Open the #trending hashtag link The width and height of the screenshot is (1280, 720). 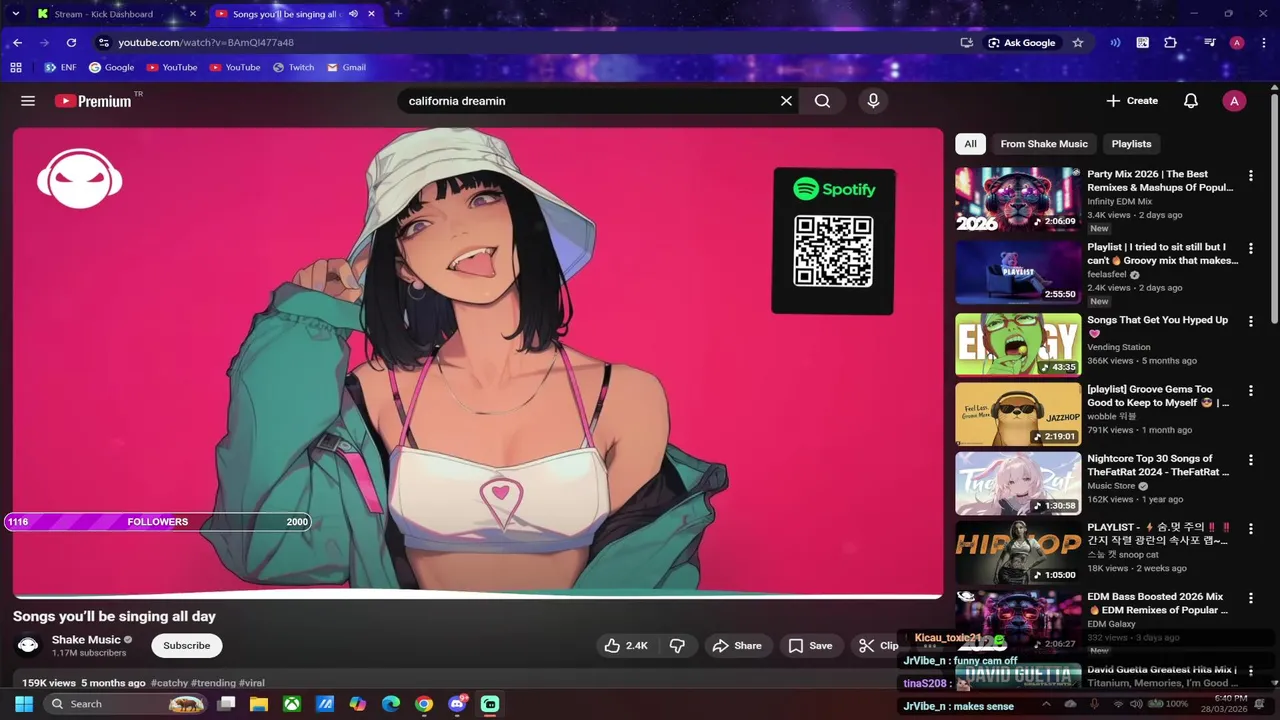click(213, 683)
